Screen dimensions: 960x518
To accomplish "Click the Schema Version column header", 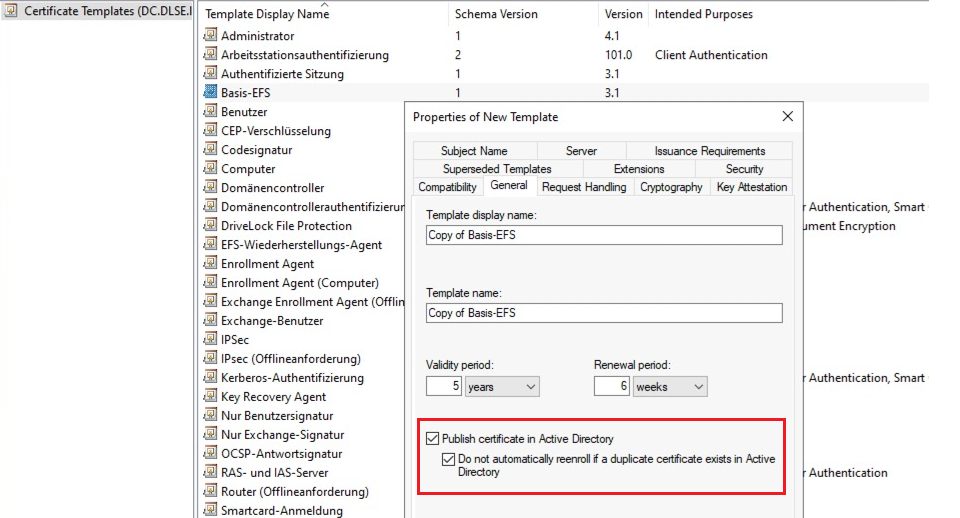I will click(x=496, y=15).
